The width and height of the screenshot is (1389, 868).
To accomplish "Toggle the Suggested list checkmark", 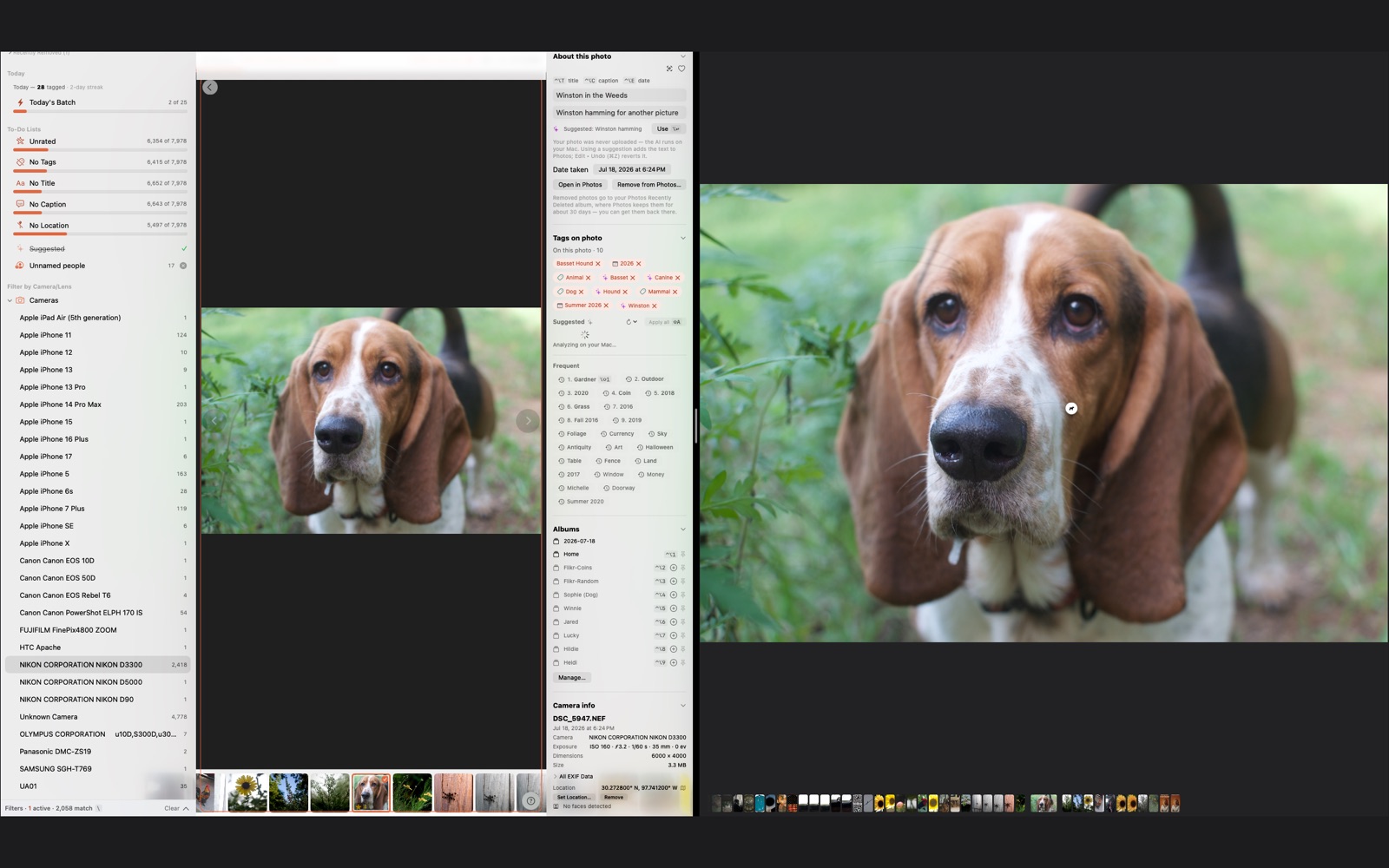I will (184, 249).
